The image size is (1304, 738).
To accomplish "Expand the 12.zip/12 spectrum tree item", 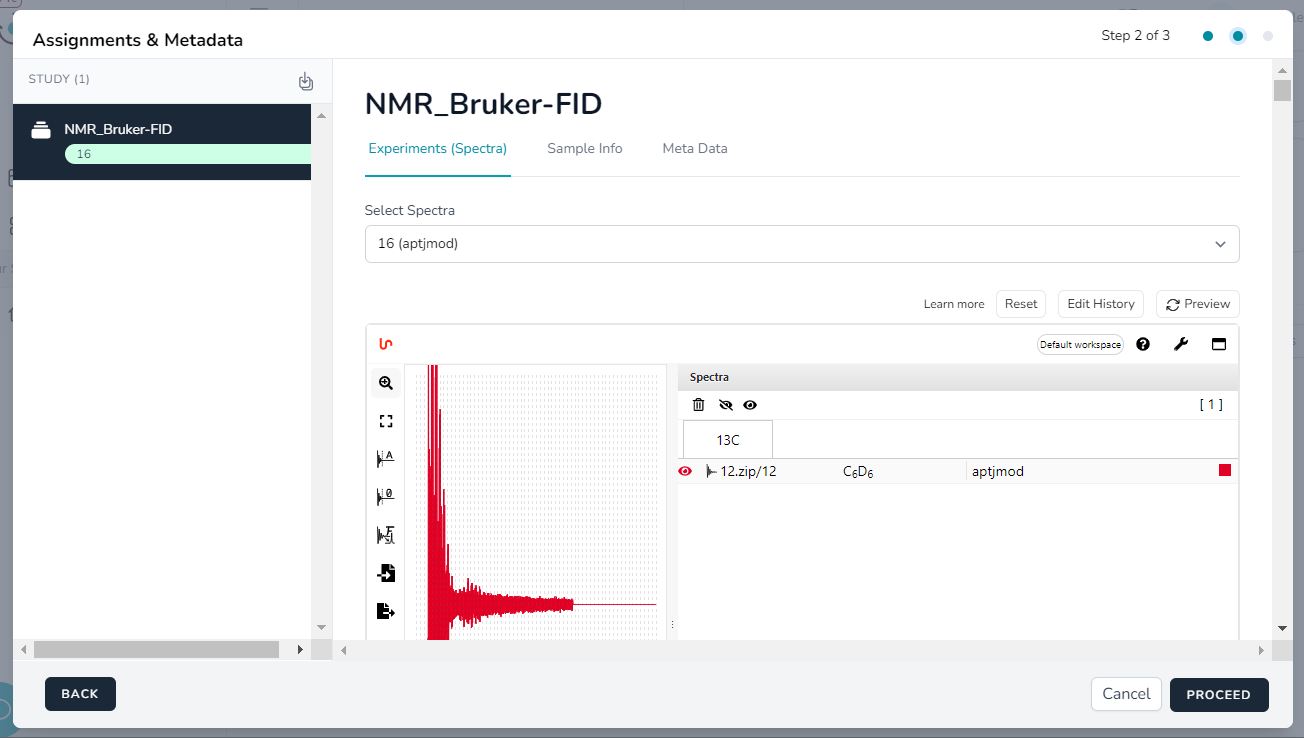I will pos(710,470).
